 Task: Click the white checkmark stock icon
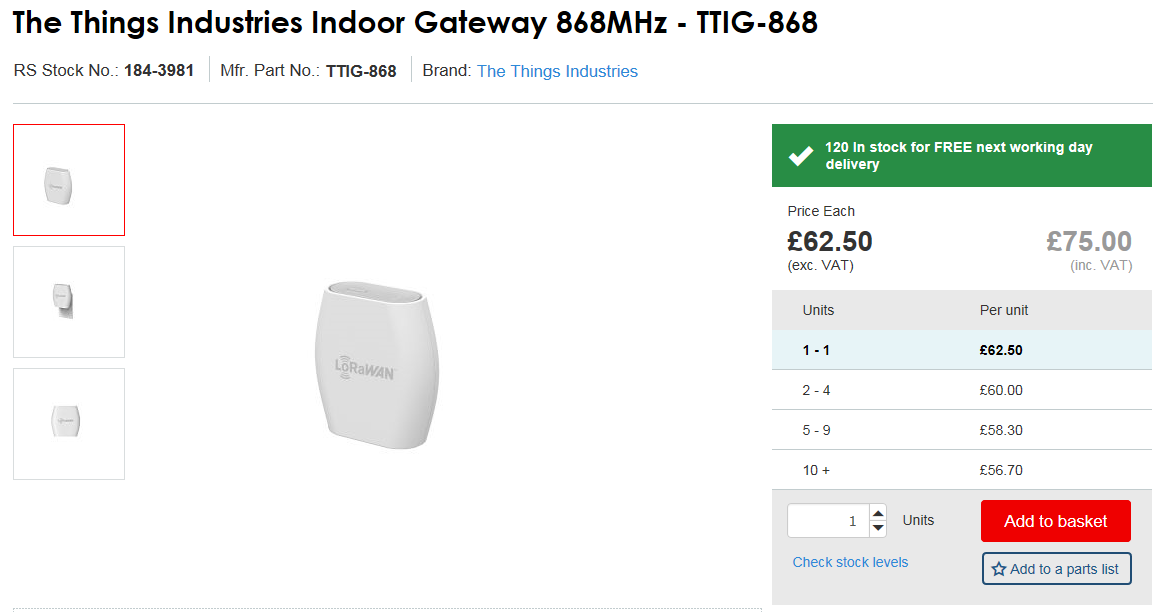(x=800, y=156)
